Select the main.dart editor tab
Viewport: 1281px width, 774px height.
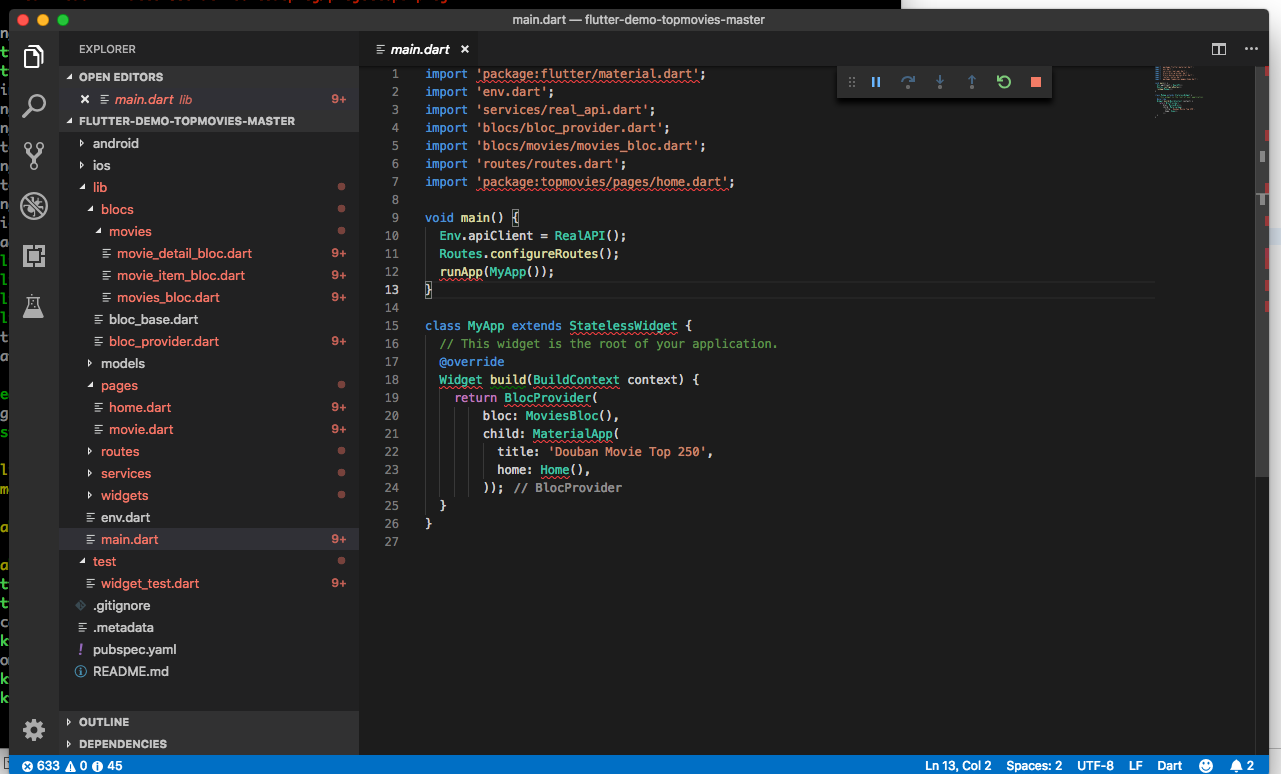tap(420, 49)
